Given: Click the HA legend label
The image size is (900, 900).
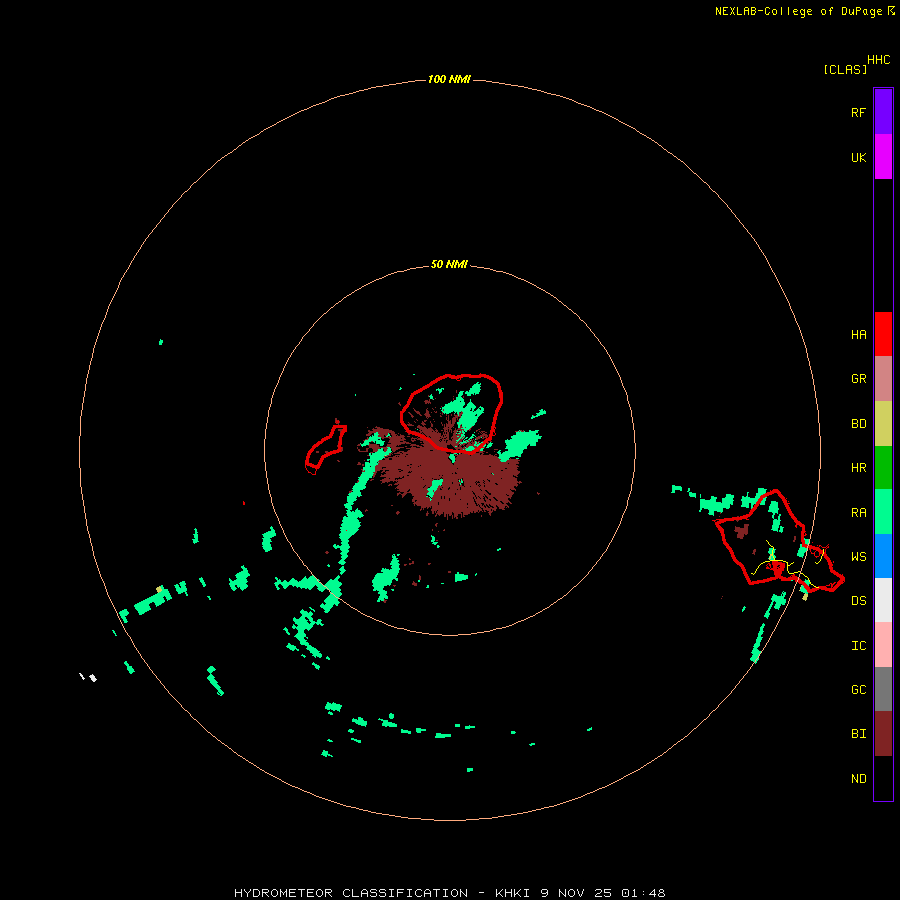Looking at the screenshot, I should point(858,335).
